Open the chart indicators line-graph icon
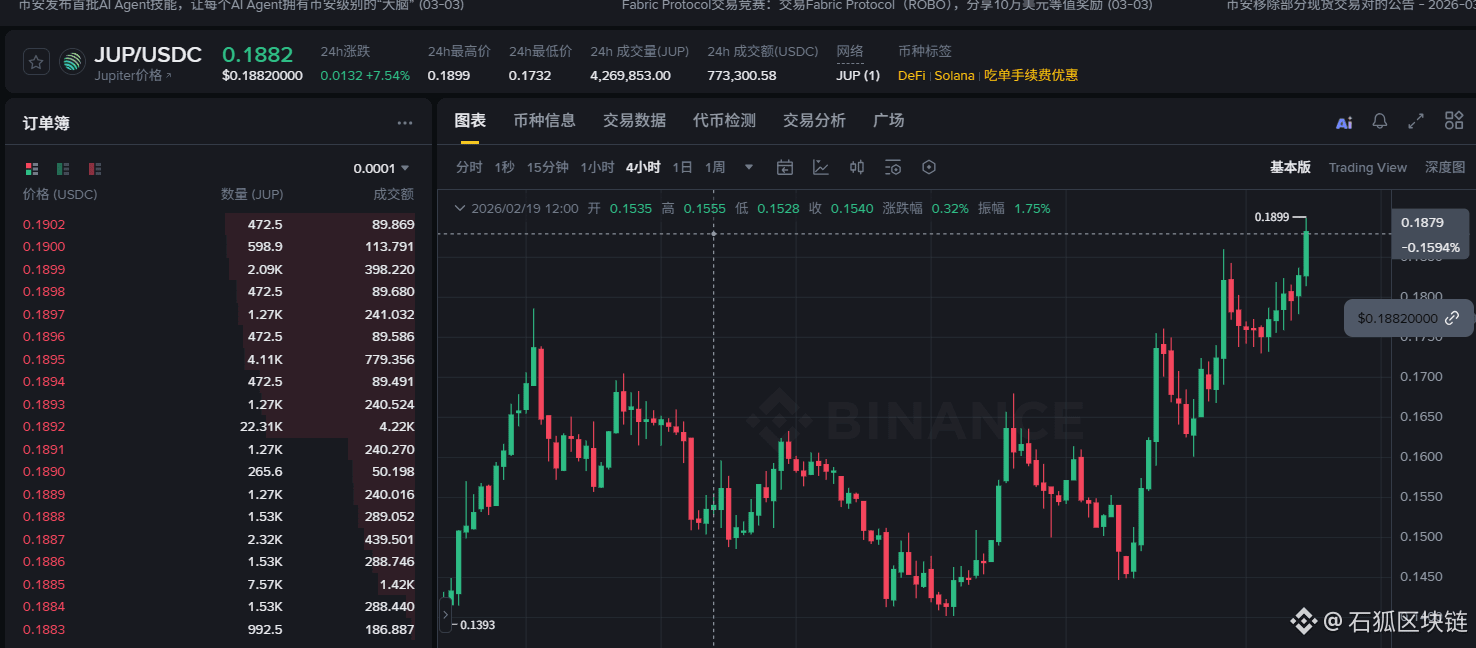Screen dimensions: 1476x648 click(821, 167)
